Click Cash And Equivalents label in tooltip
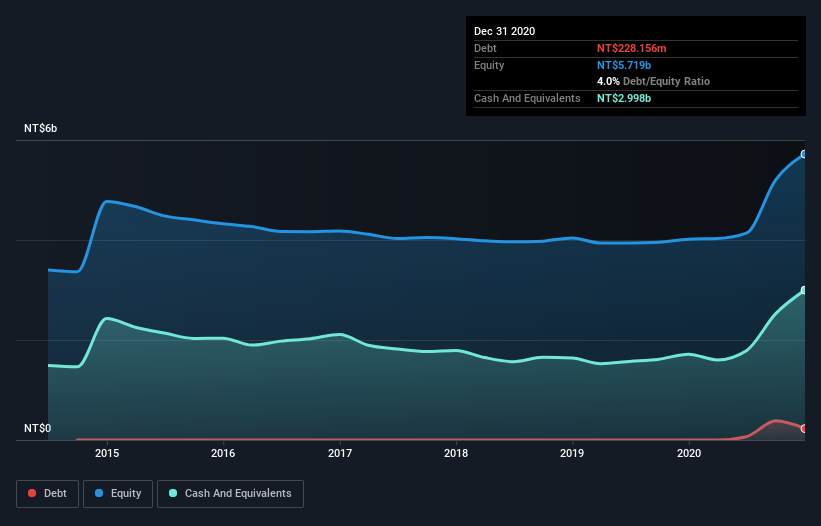 [x=527, y=98]
